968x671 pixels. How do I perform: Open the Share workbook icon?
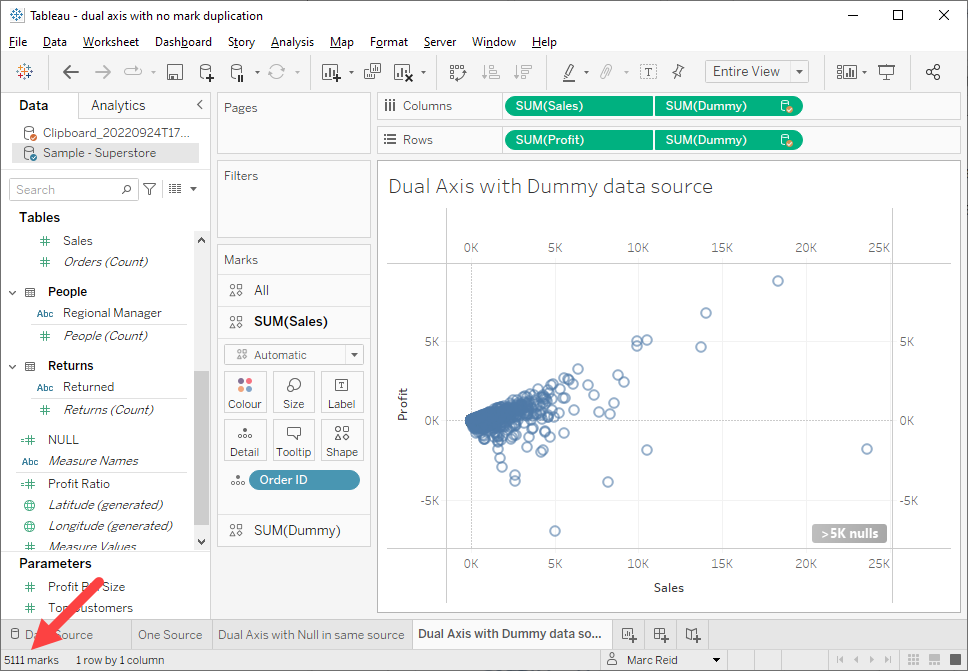[933, 72]
